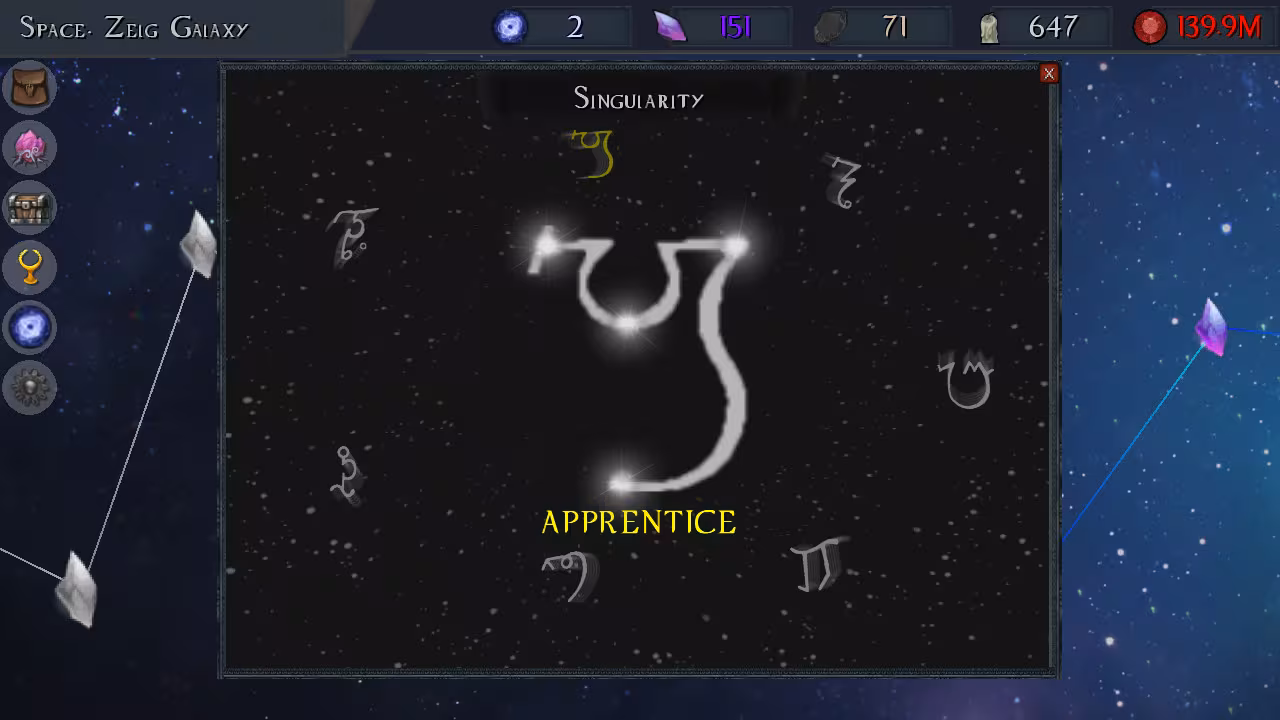
Task: Select the grey horned rune at right
Action: (966, 379)
